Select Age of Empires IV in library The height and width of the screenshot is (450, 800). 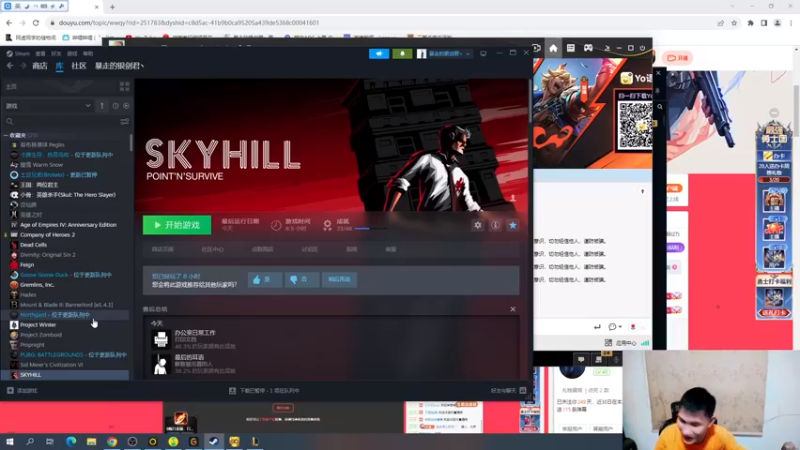click(68, 224)
